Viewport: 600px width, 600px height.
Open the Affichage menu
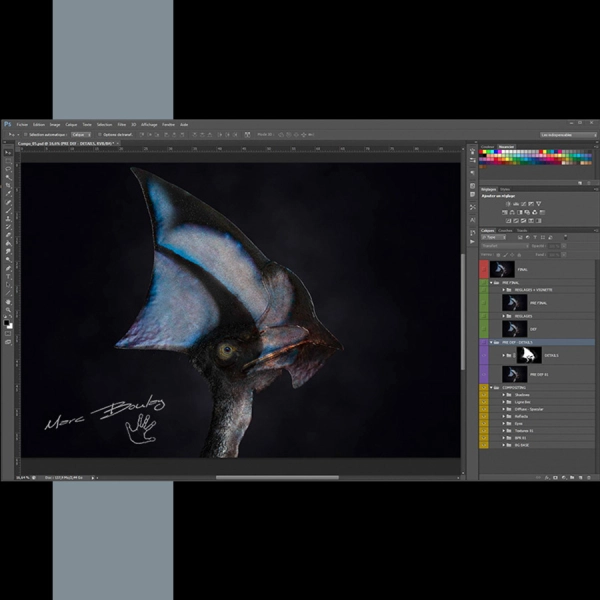(x=149, y=125)
